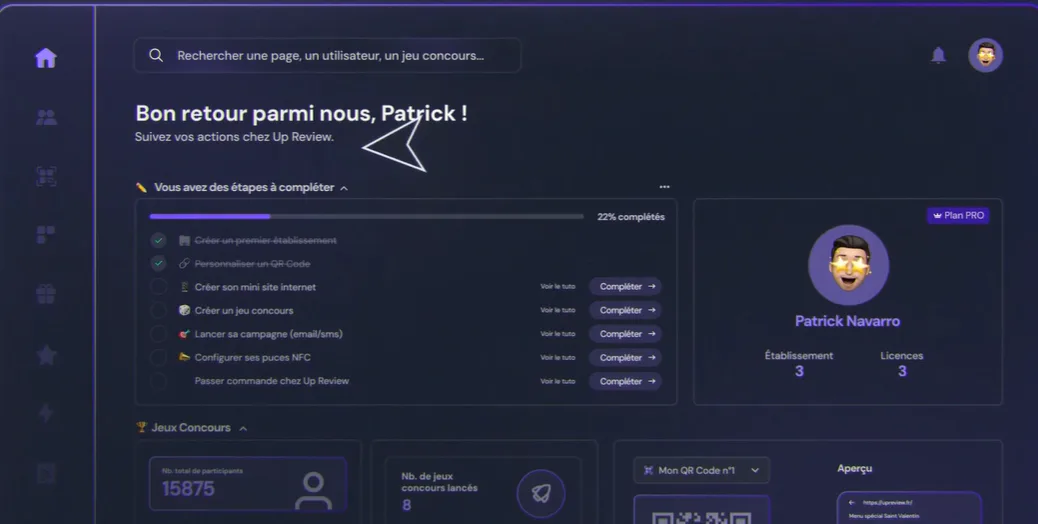Collapse the "Vous avez des étapes à compléter" section
Screen dimensions: 1038x524
click(x=344, y=189)
